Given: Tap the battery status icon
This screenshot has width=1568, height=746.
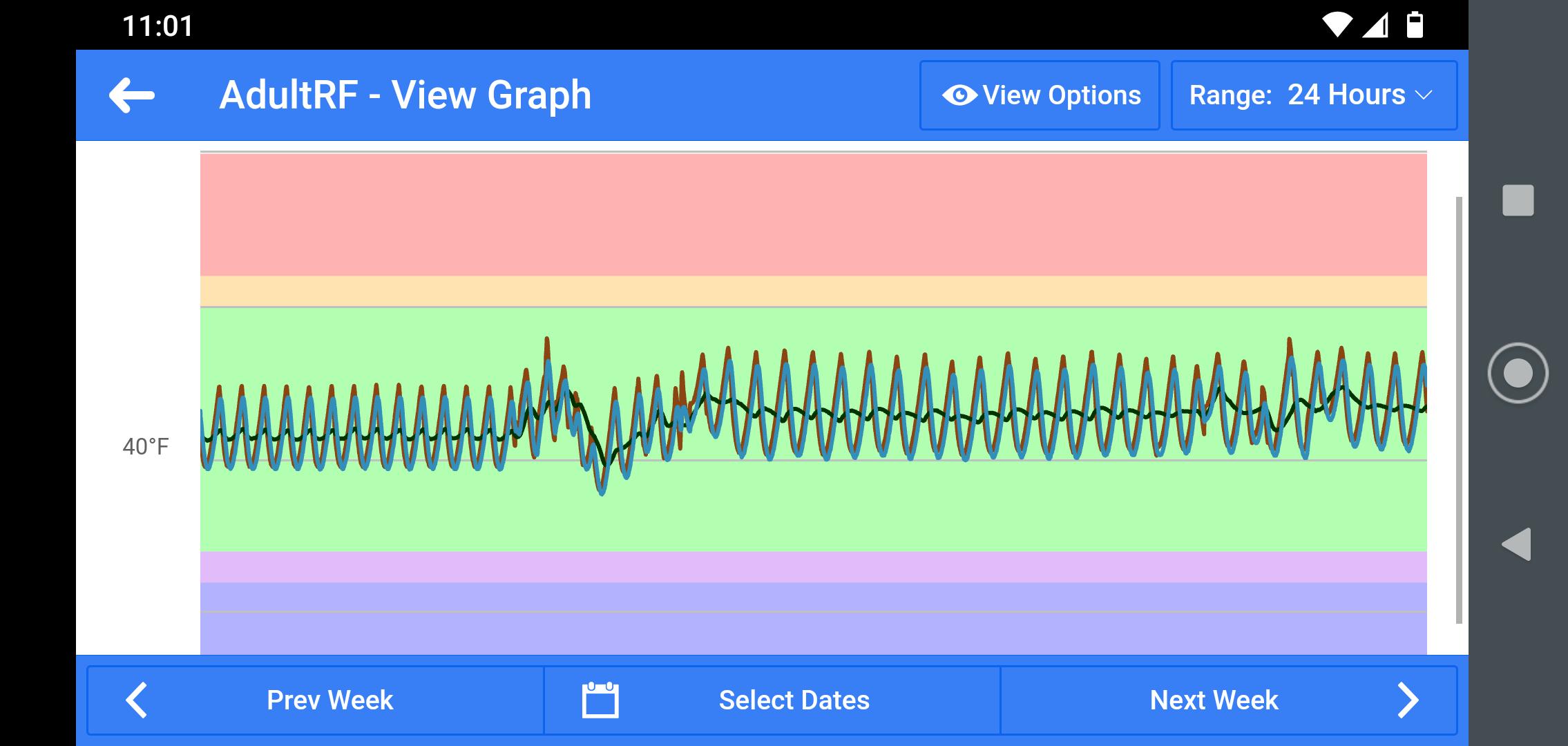Looking at the screenshot, I should 1415,25.
